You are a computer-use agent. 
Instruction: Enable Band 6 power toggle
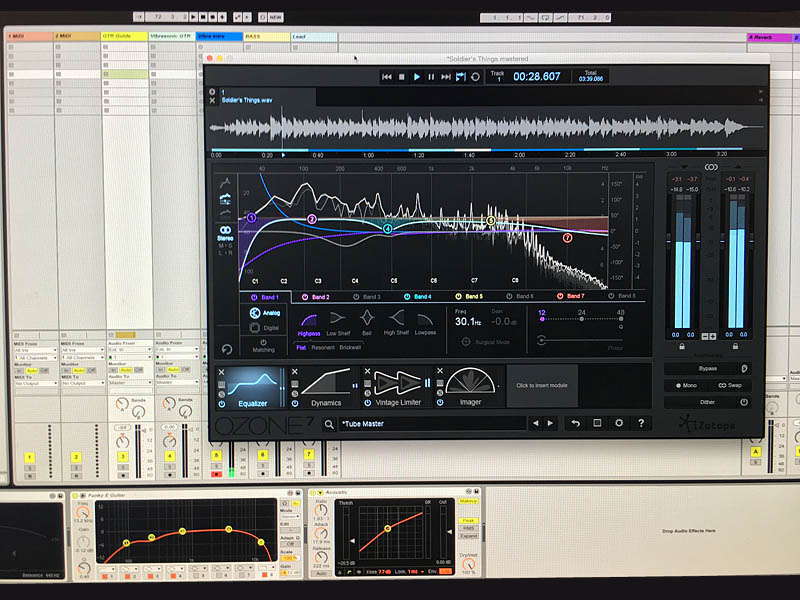coord(509,296)
